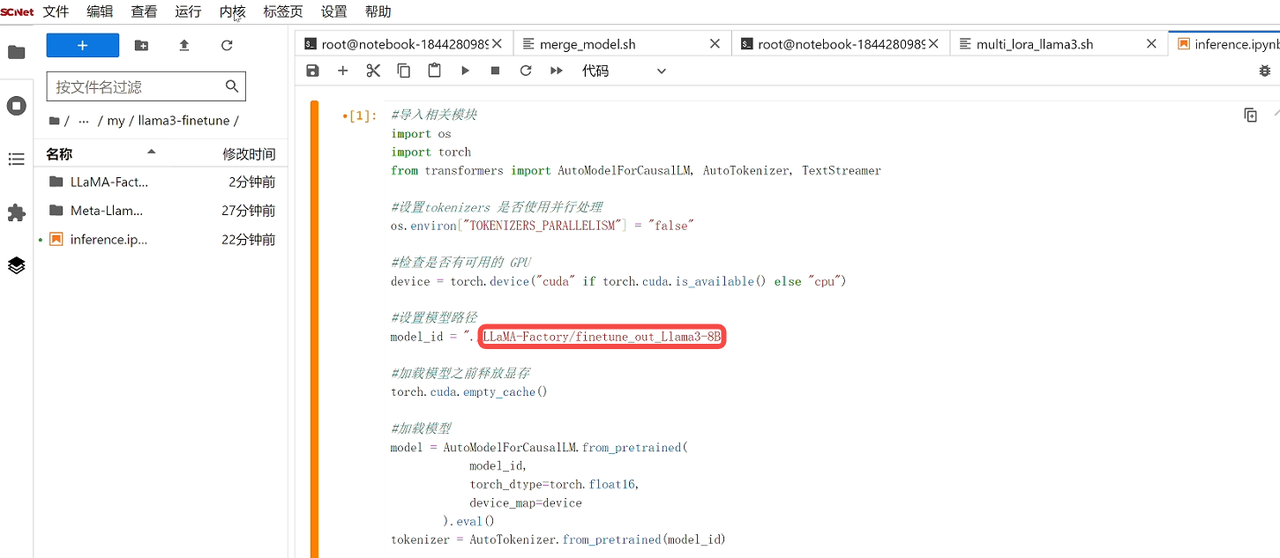Screen dimensions: 1280x558
Task: Cut the selected cell using scissors icon
Action: tap(373, 71)
